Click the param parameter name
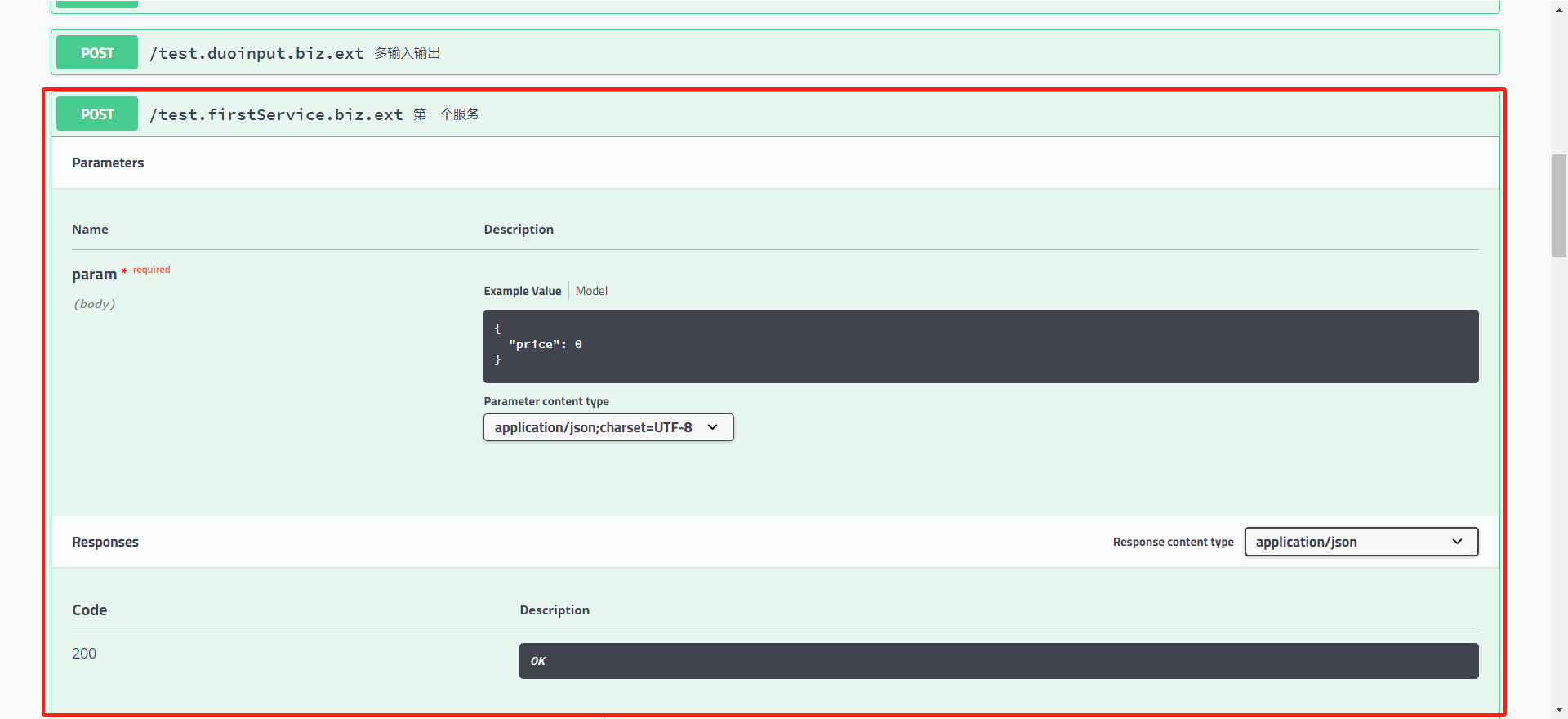This screenshot has height=719, width=1568. click(94, 275)
